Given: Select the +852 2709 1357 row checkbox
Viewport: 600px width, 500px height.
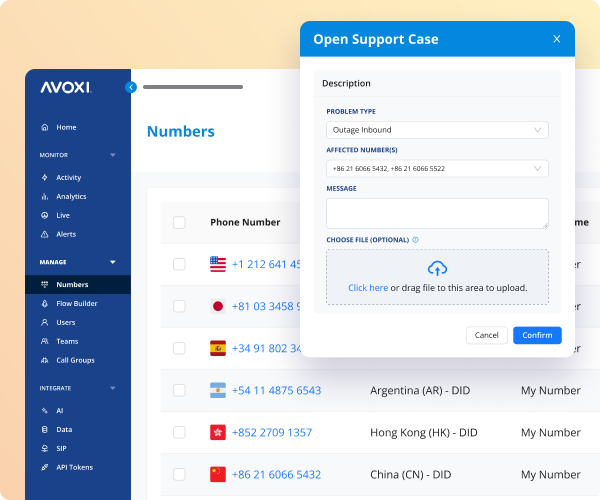Looking at the screenshot, I should click(x=179, y=433).
